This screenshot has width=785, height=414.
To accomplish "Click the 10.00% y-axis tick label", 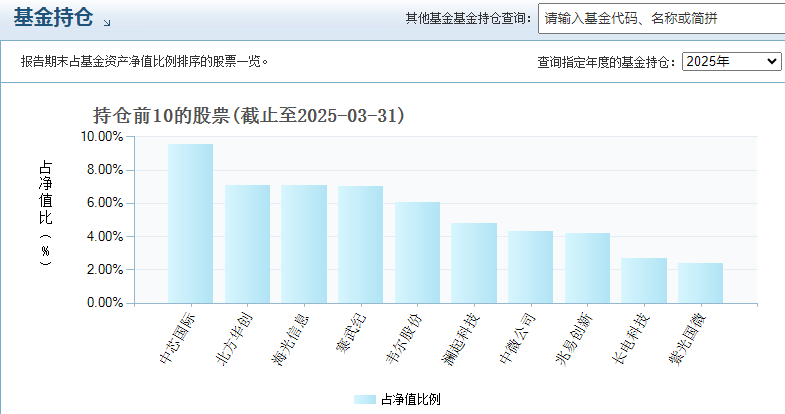I will pos(102,136).
